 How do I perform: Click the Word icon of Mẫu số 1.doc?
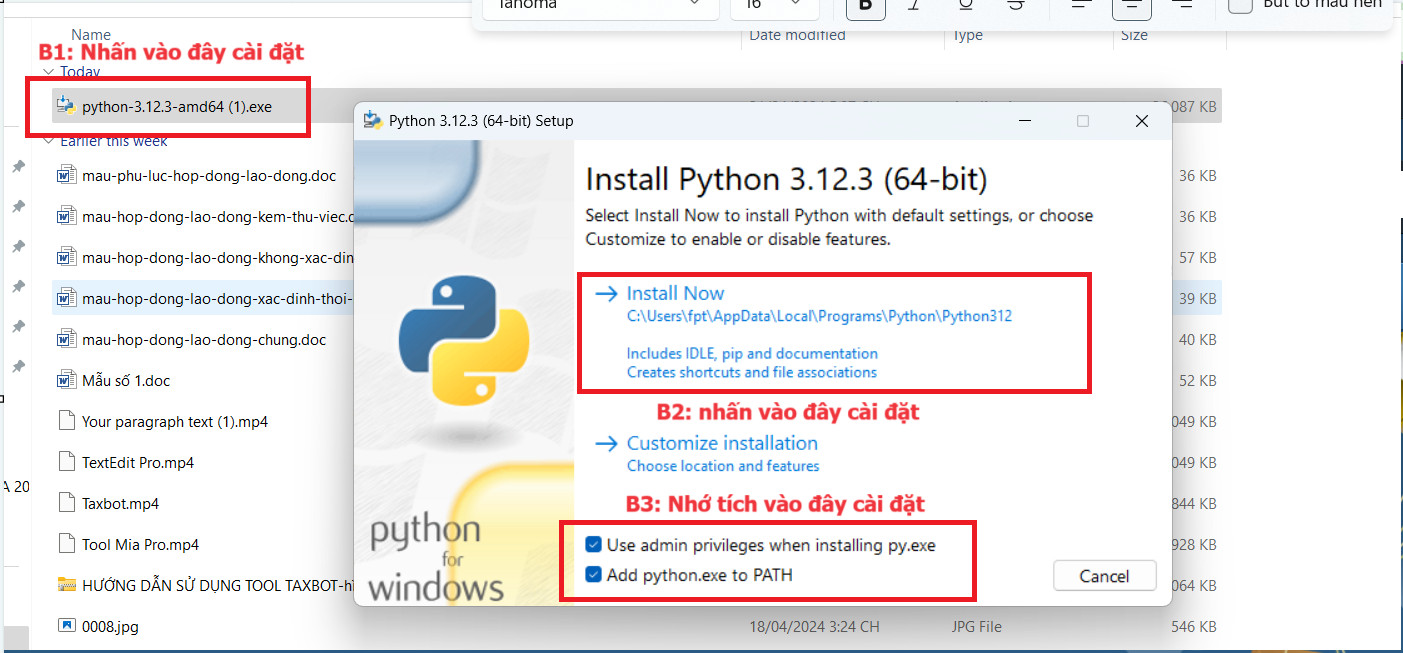(x=67, y=380)
